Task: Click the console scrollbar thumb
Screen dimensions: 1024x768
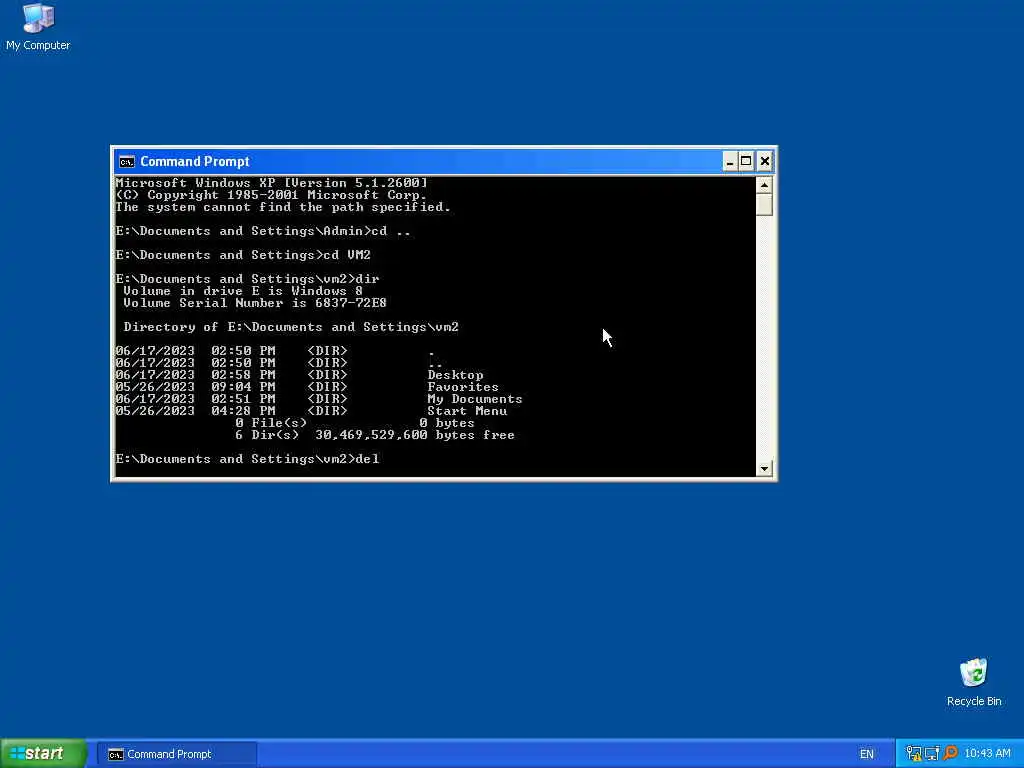Action: 764,204
